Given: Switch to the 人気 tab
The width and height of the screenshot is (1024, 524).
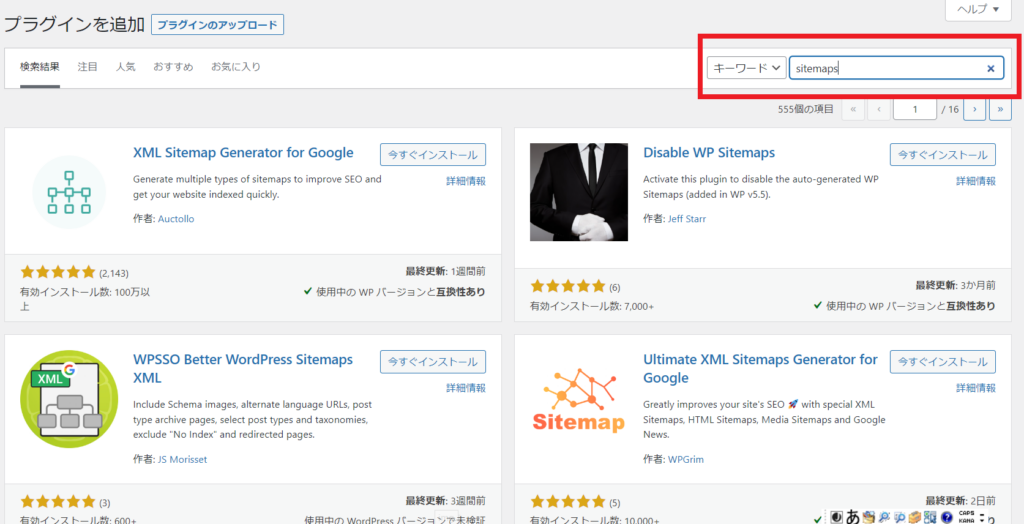Looking at the screenshot, I should (x=126, y=67).
